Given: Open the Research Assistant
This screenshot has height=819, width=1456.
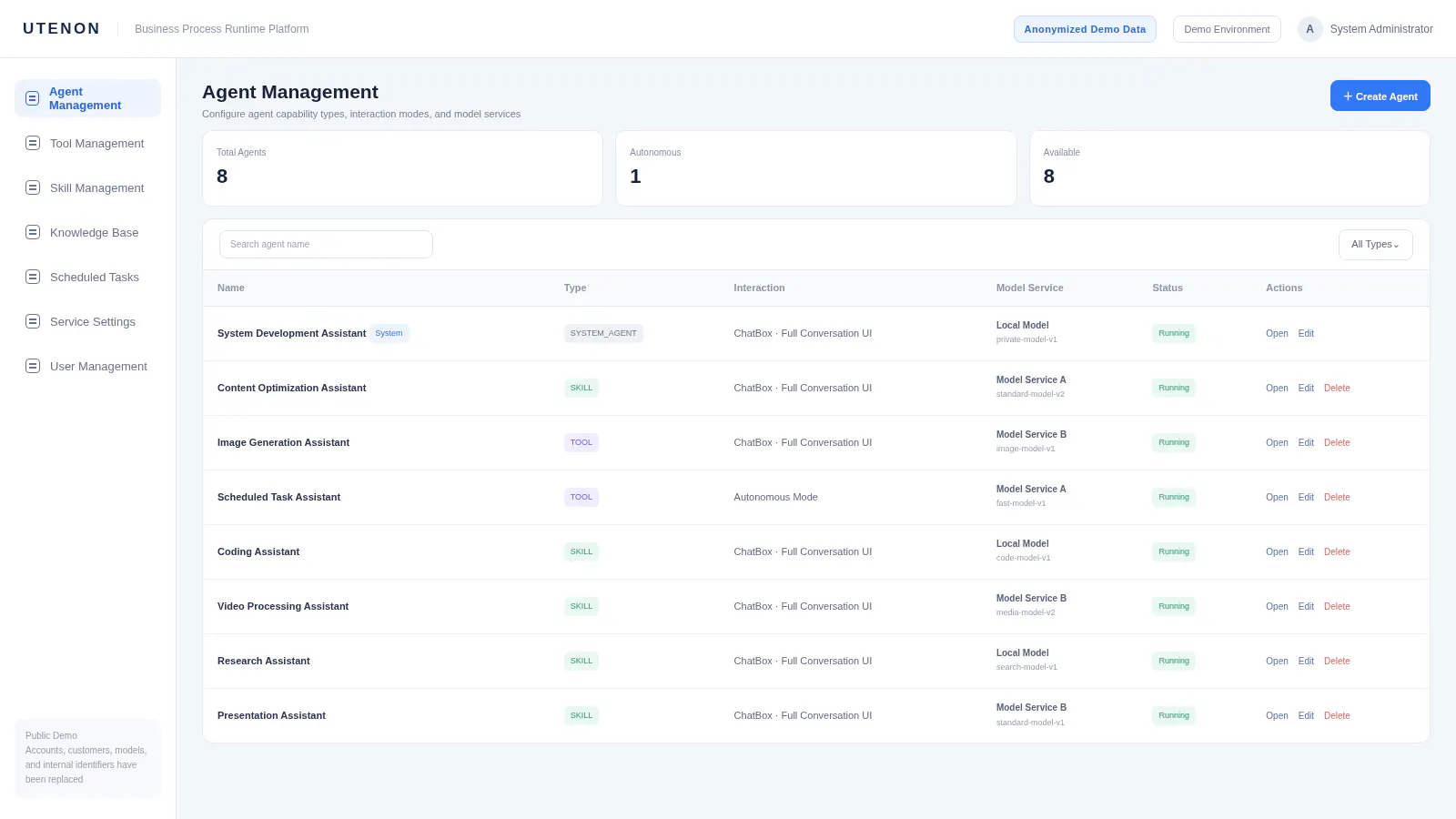Looking at the screenshot, I should point(1277,661).
